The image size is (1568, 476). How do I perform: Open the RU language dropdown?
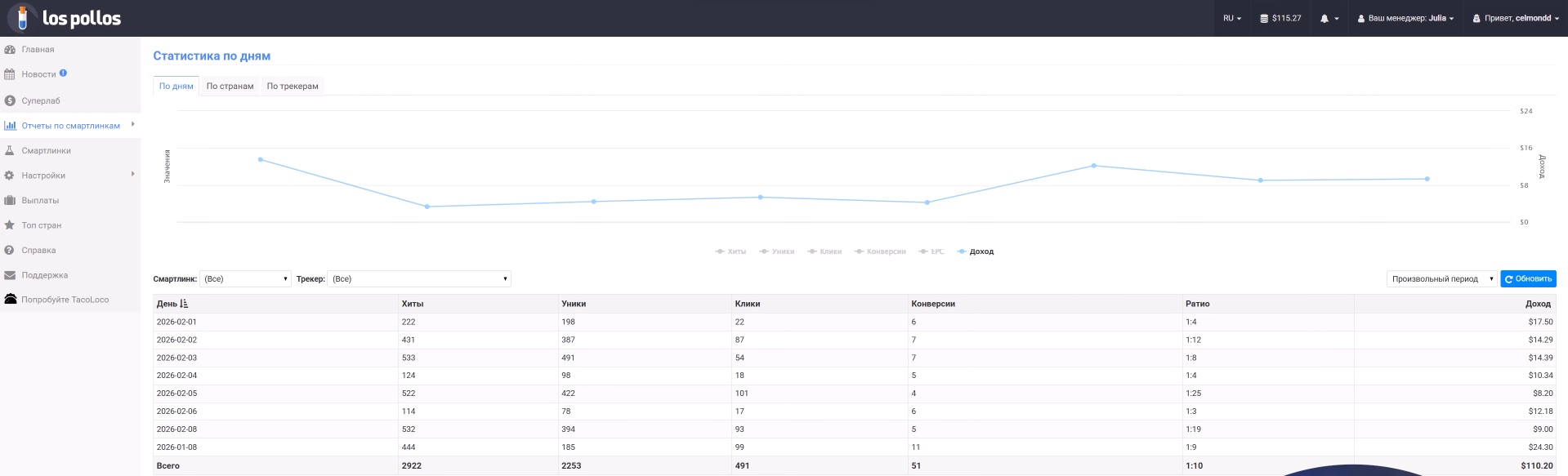coord(1232,18)
